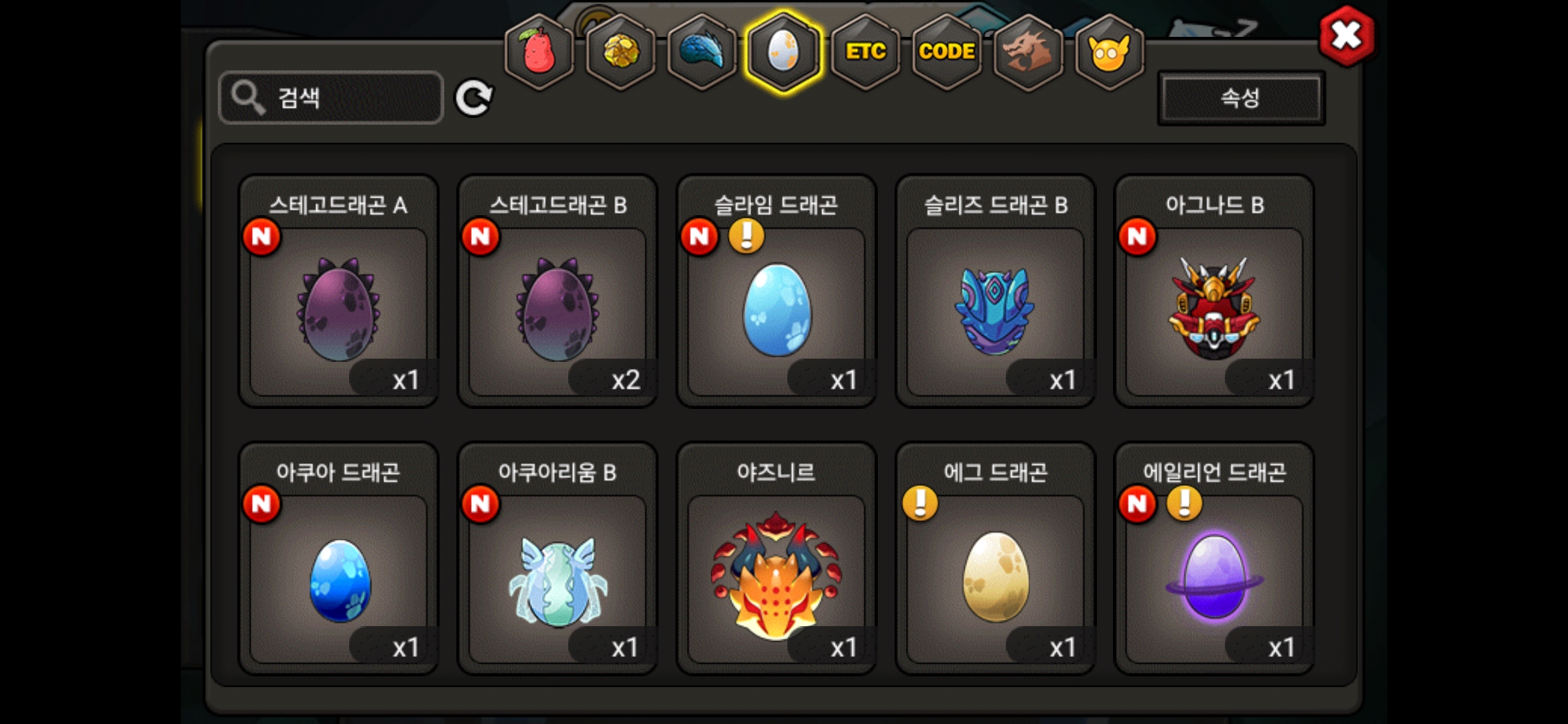The height and width of the screenshot is (724, 1568).
Task: Click the 검색 search field
Action: [x=331, y=98]
